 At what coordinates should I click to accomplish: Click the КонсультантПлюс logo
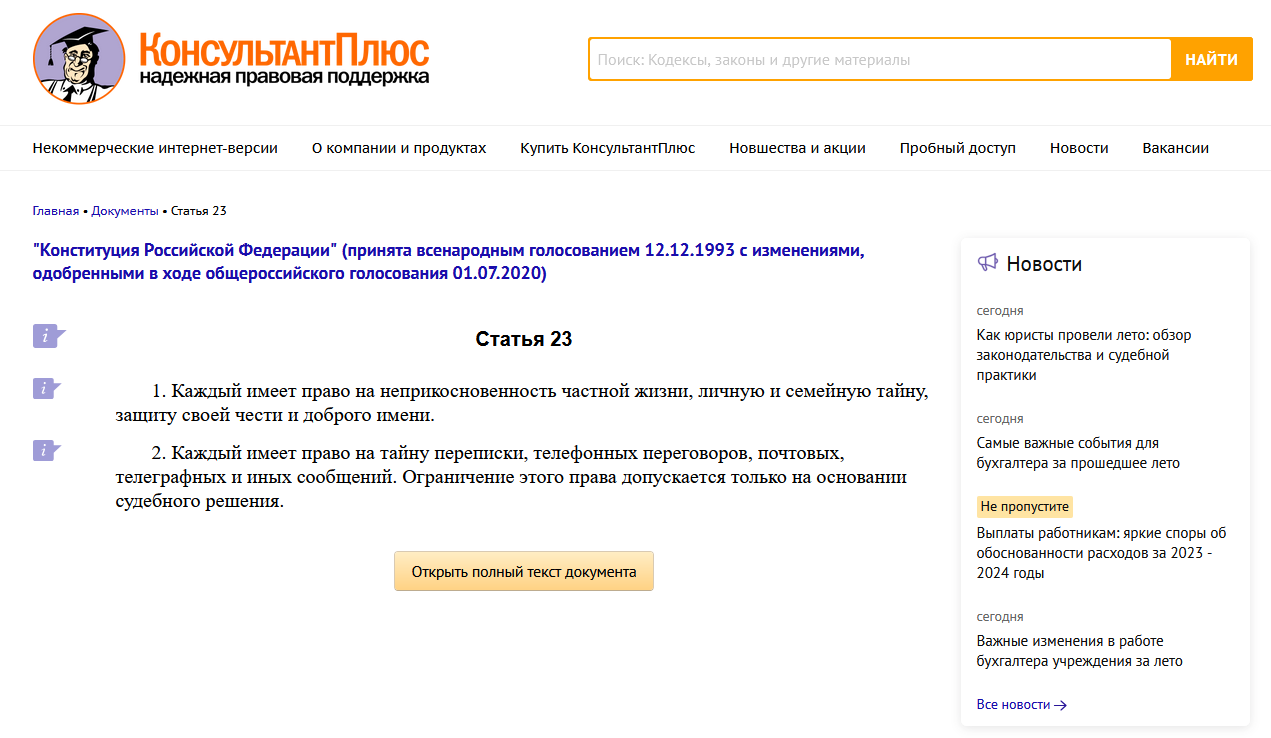(232, 59)
